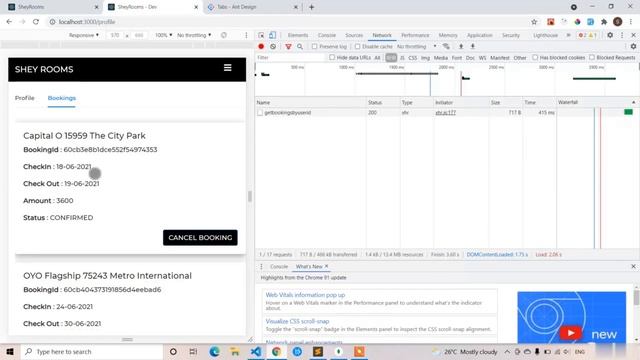Viewport: 640px width, 360px height.
Task: Check Hide data URLs
Action: [x=332, y=58]
